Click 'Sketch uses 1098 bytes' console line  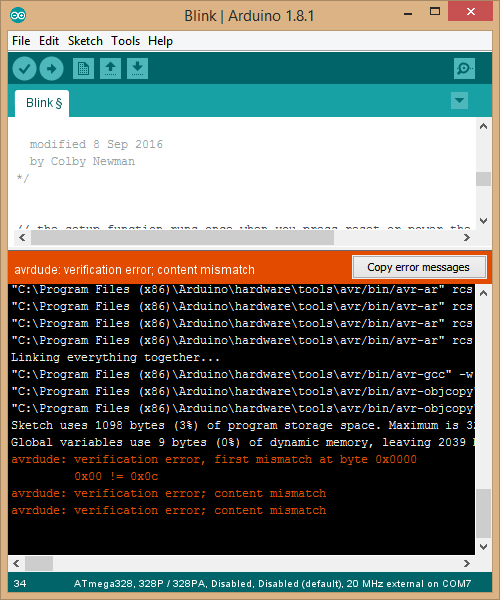(243, 426)
